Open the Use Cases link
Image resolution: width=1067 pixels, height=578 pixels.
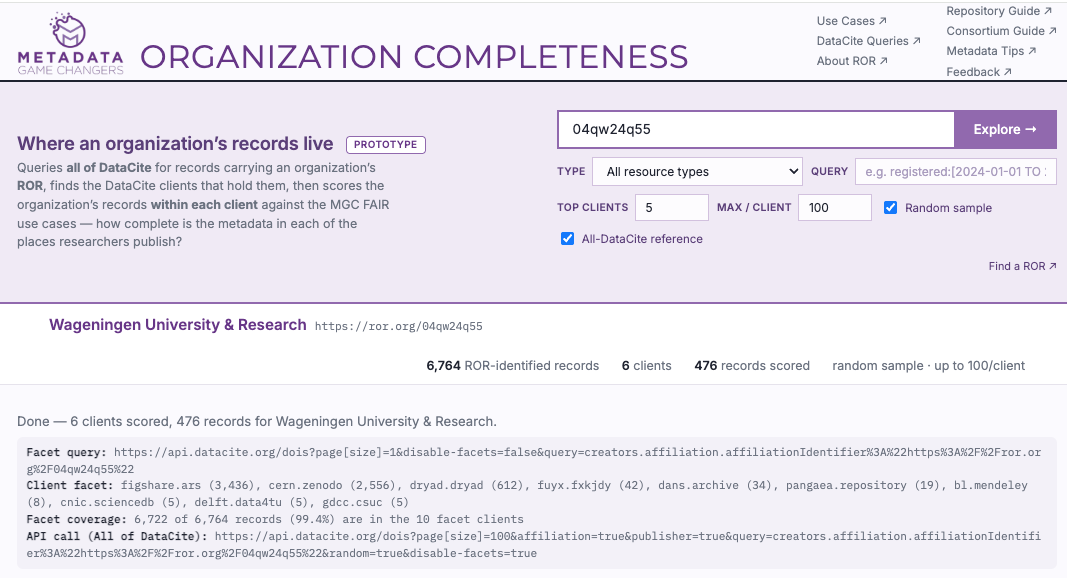(x=851, y=21)
